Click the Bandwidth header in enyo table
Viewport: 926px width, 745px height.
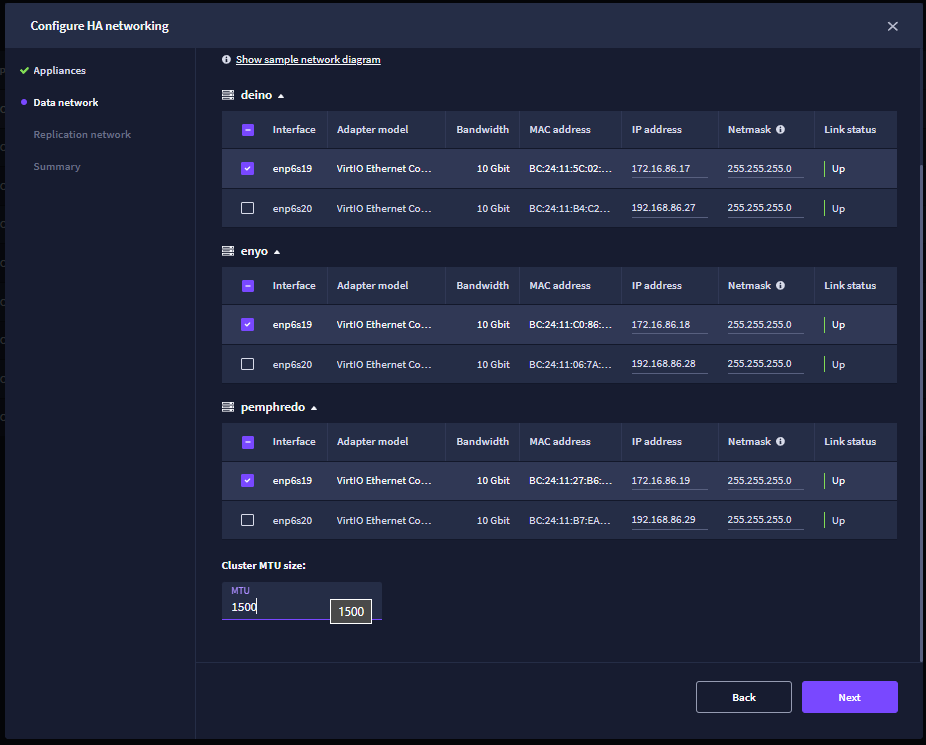click(x=482, y=285)
